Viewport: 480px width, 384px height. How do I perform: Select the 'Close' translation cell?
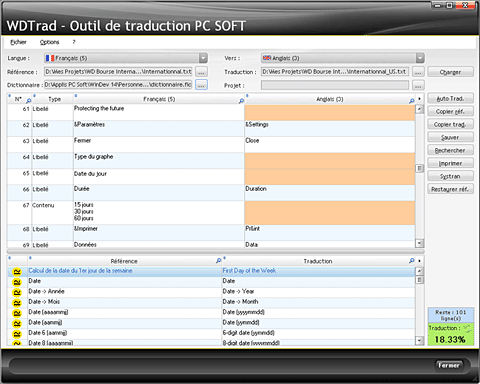tap(330, 145)
